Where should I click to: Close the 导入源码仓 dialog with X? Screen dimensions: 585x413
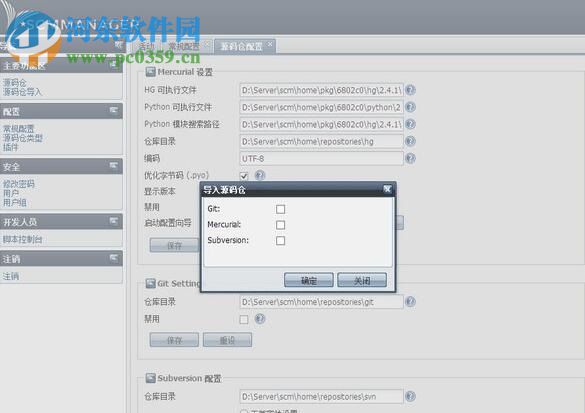point(387,189)
